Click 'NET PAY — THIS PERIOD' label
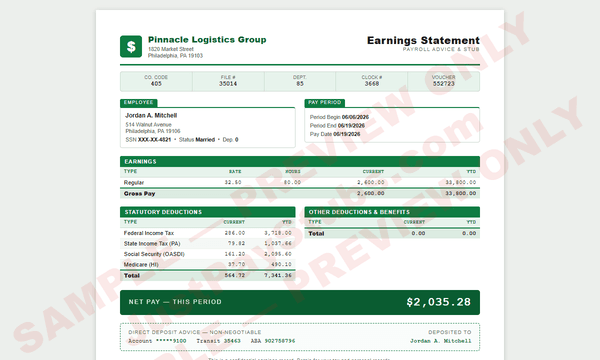This screenshot has width=600, height=360. [175, 302]
